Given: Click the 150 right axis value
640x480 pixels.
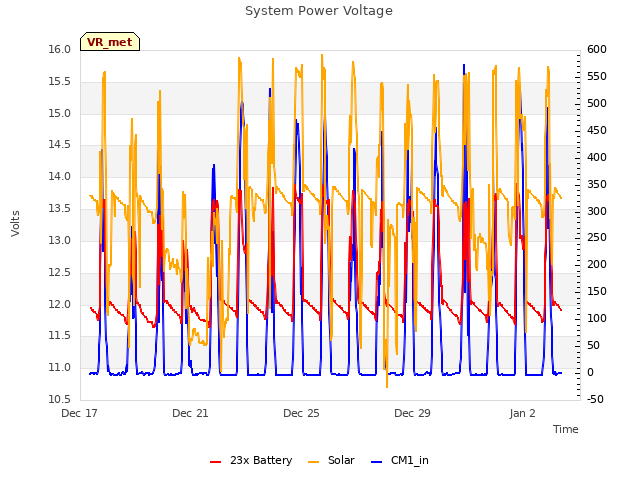Looking at the screenshot, I should [597, 291].
